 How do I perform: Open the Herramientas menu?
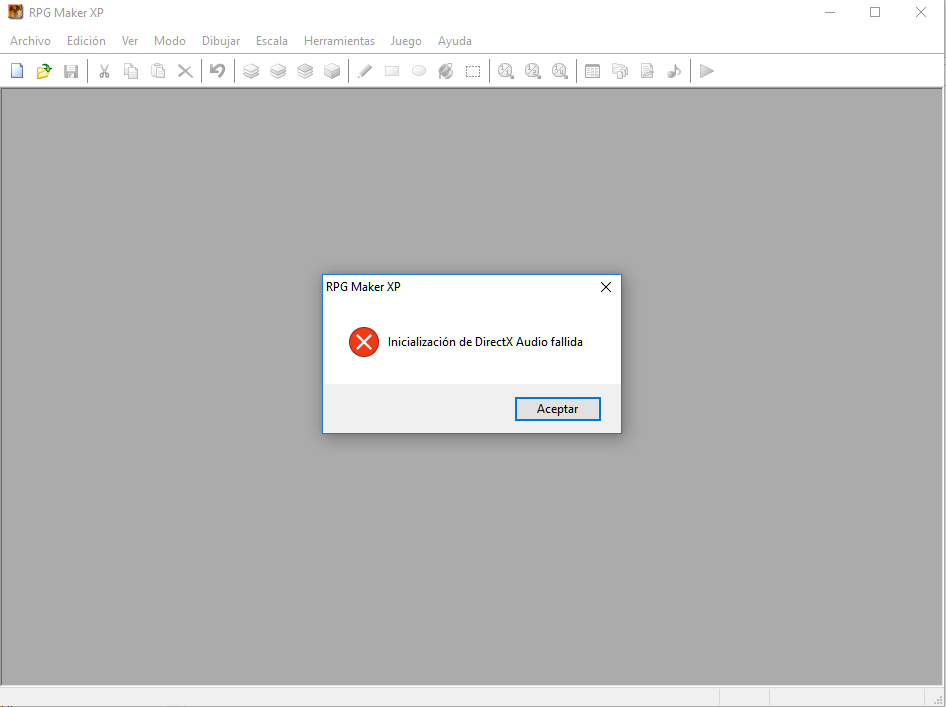339,41
